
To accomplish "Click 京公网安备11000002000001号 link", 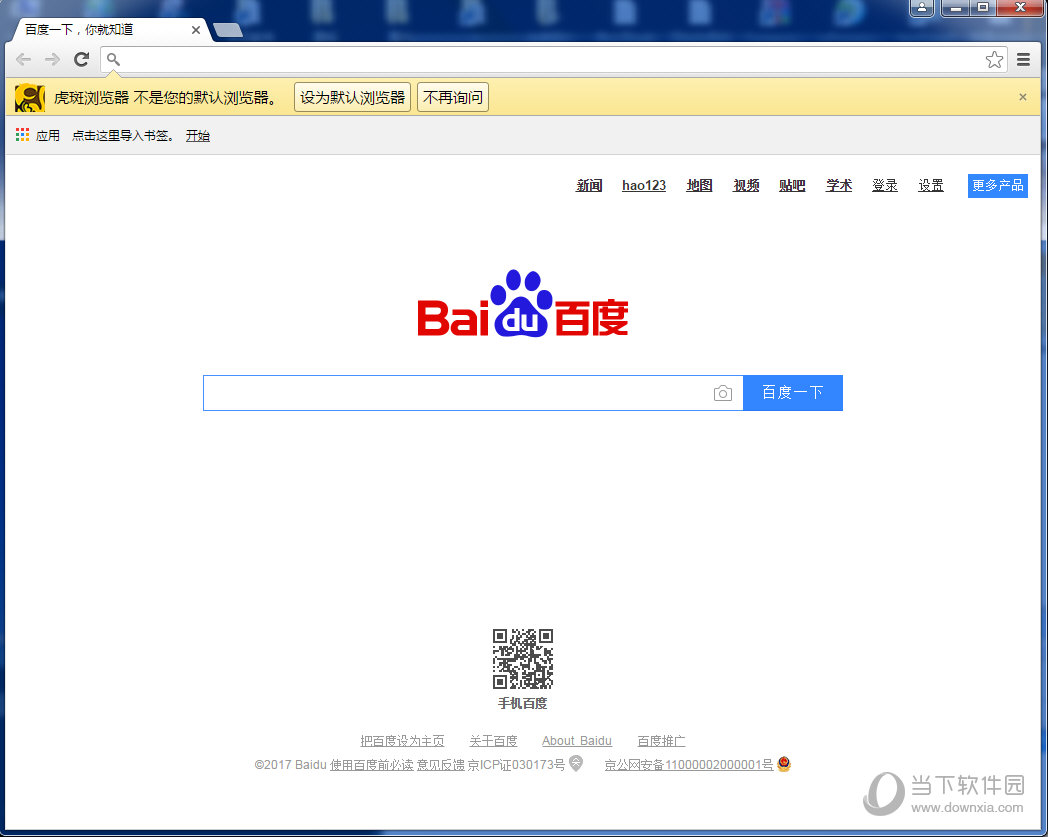I will (689, 765).
